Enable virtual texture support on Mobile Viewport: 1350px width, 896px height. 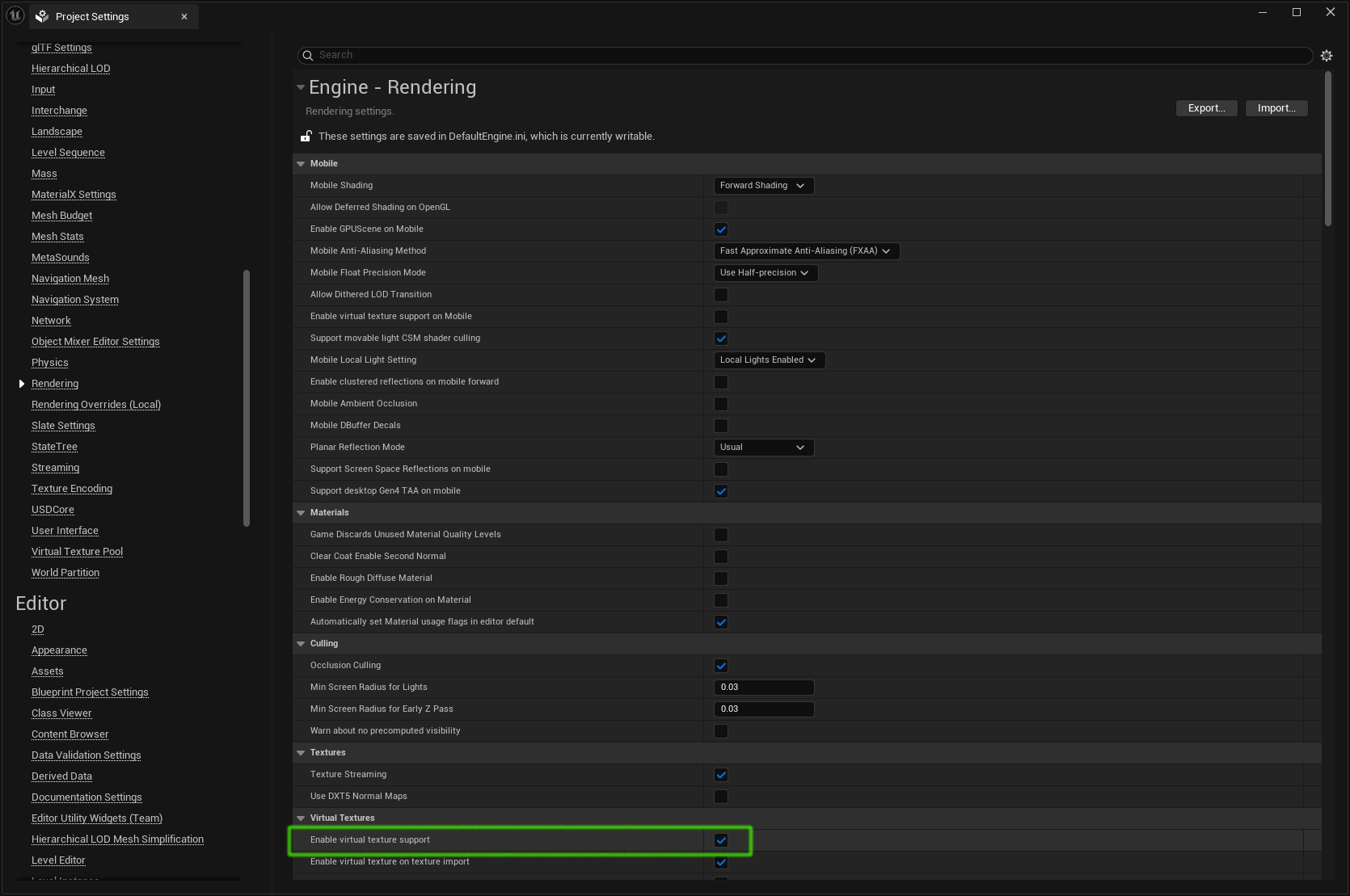pos(721,317)
